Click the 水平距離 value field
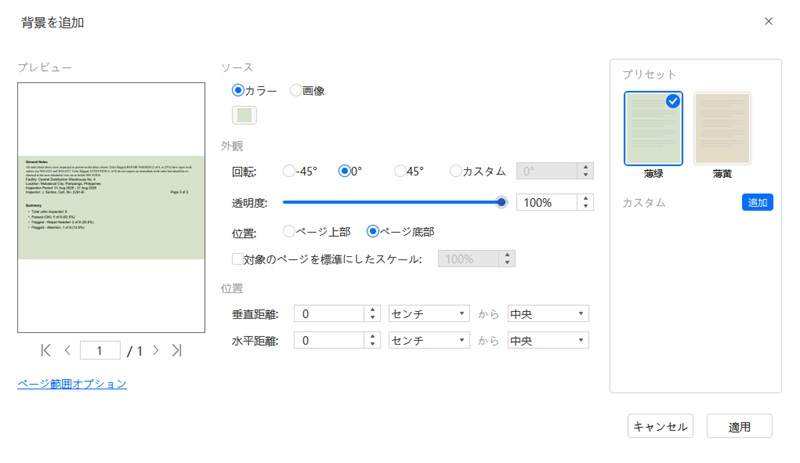The width and height of the screenshot is (800, 463). [x=330, y=340]
